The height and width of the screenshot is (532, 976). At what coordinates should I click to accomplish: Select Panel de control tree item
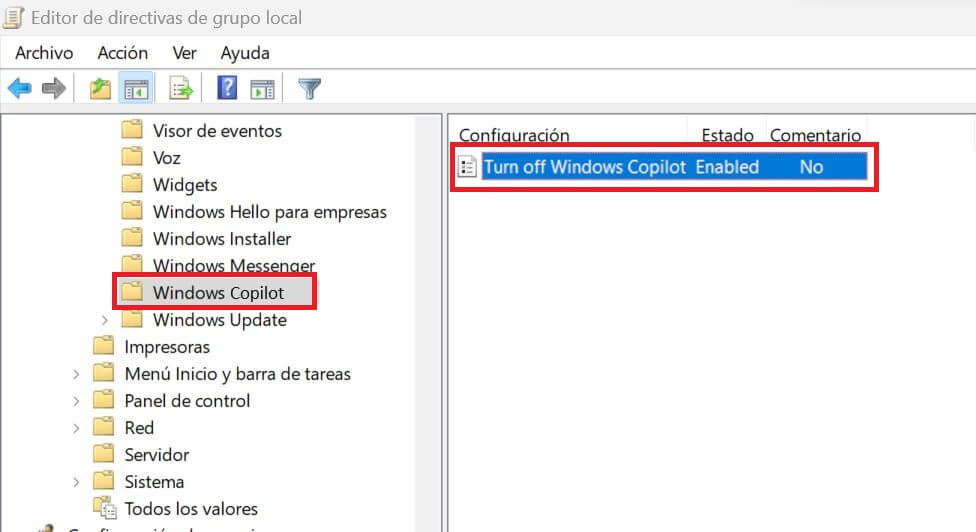pyautogui.click(x=187, y=401)
